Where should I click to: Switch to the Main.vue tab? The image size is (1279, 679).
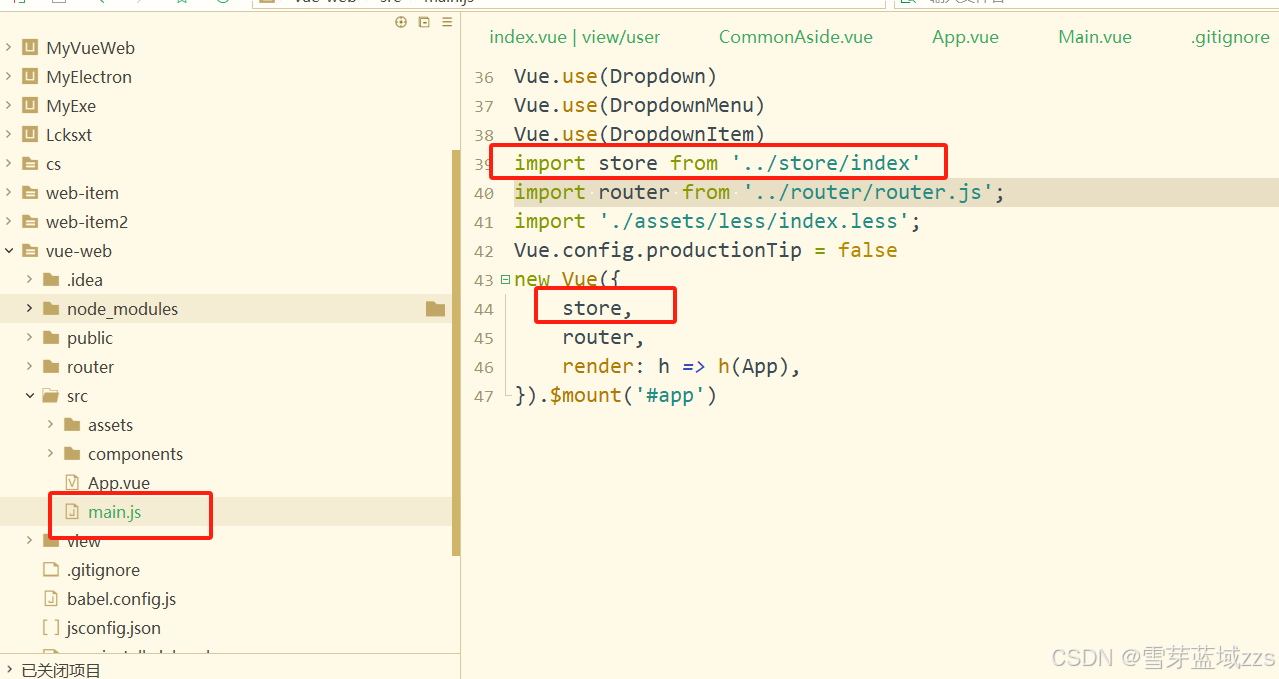[x=1095, y=37]
